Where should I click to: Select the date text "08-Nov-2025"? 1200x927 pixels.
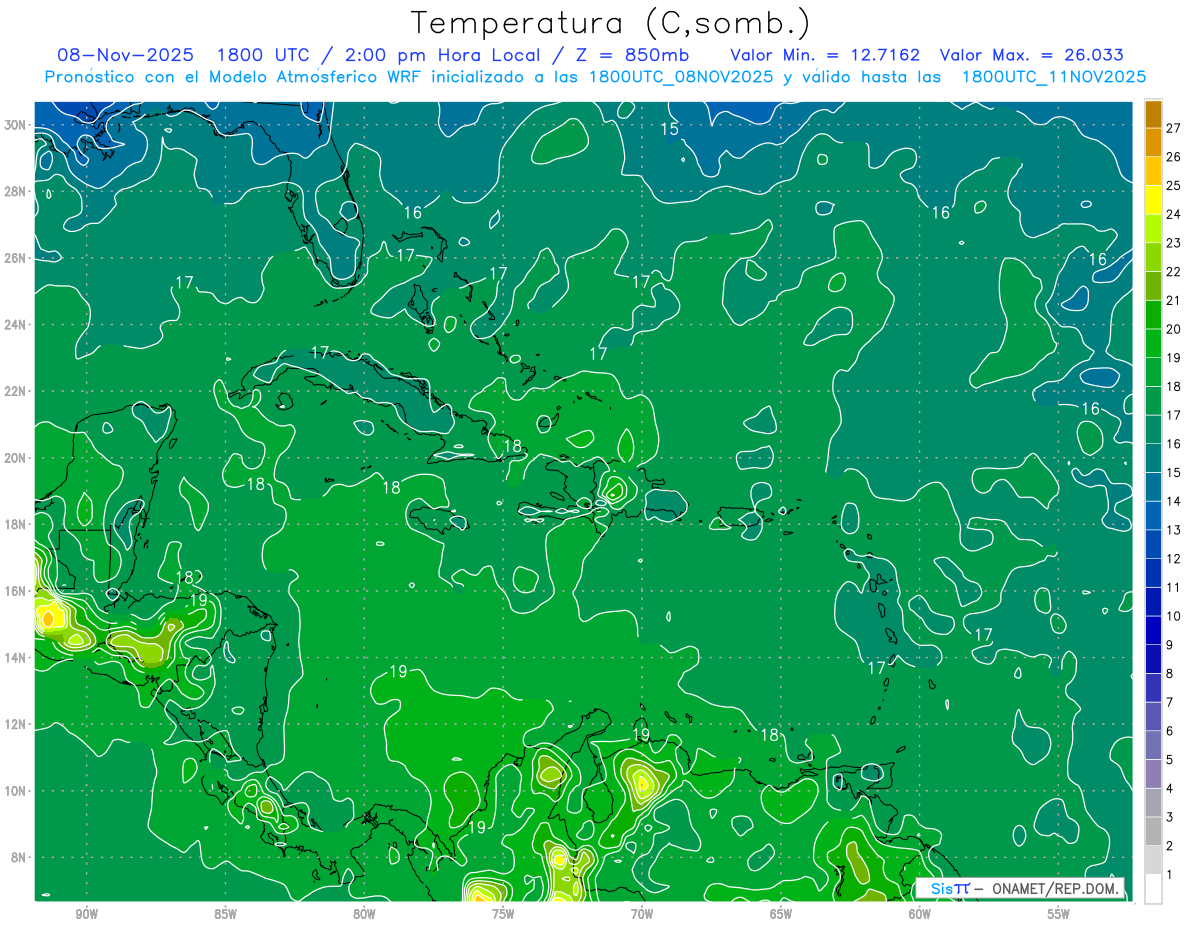(x=124, y=55)
